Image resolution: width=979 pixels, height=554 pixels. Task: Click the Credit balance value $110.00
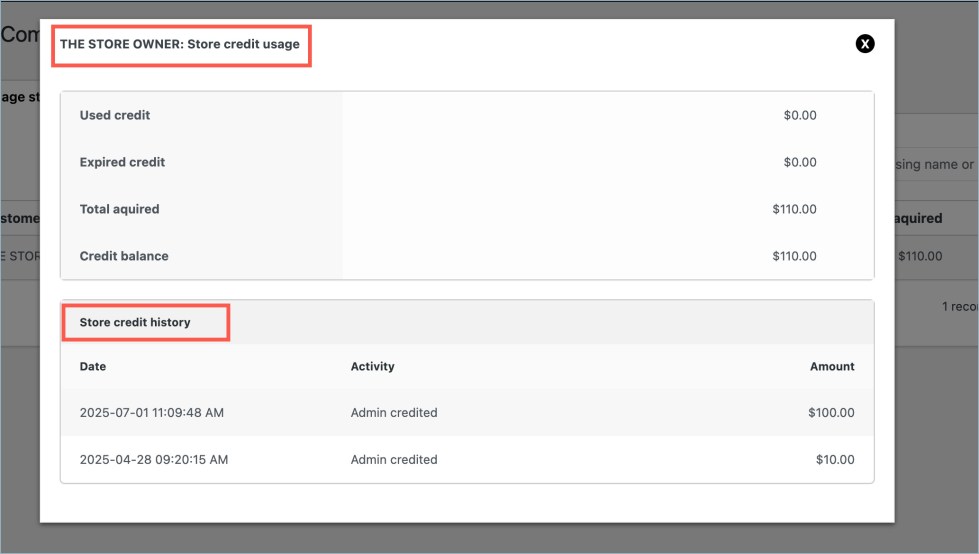click(x=794, y=255)
